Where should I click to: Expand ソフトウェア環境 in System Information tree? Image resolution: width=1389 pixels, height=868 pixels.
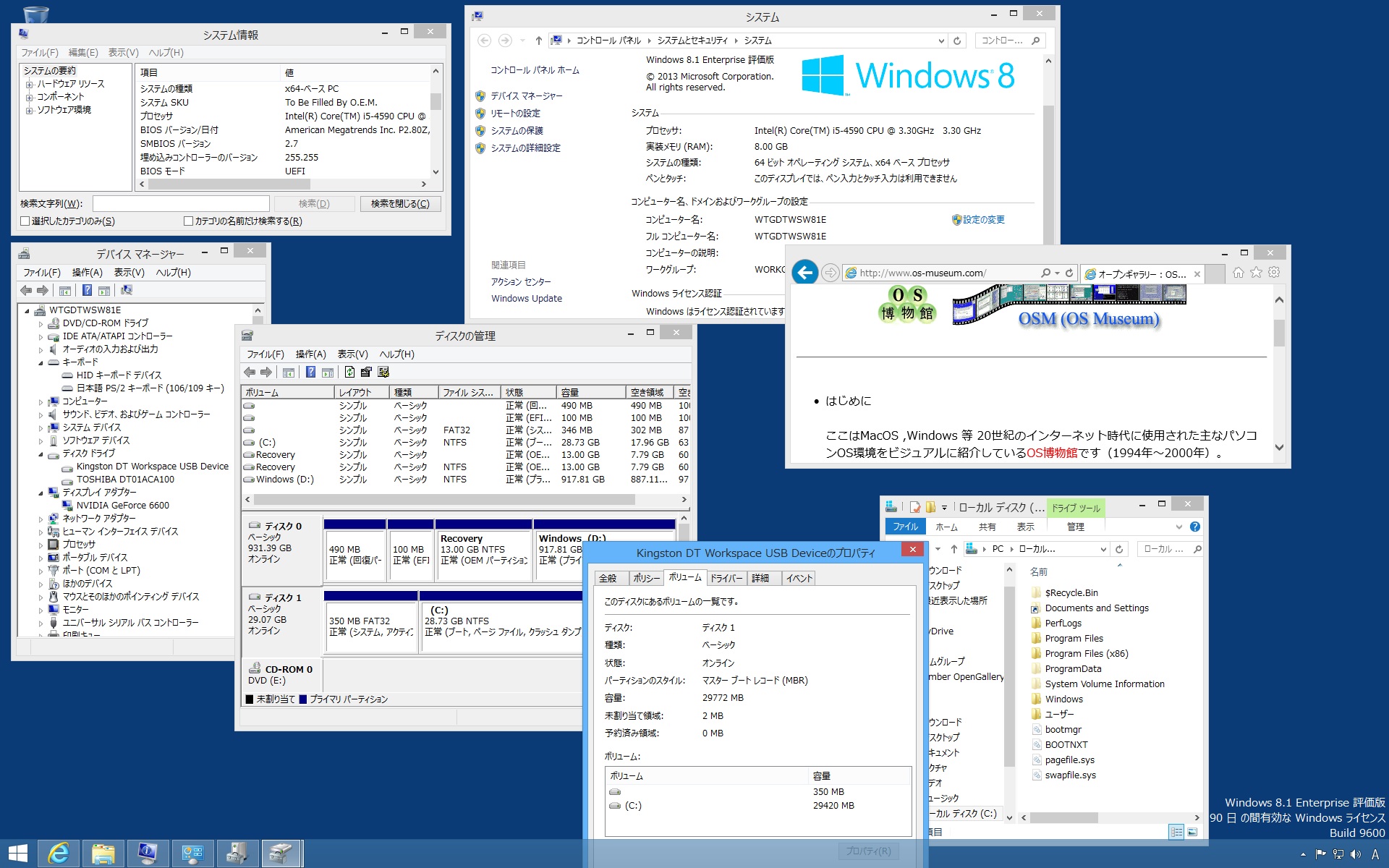30,111
